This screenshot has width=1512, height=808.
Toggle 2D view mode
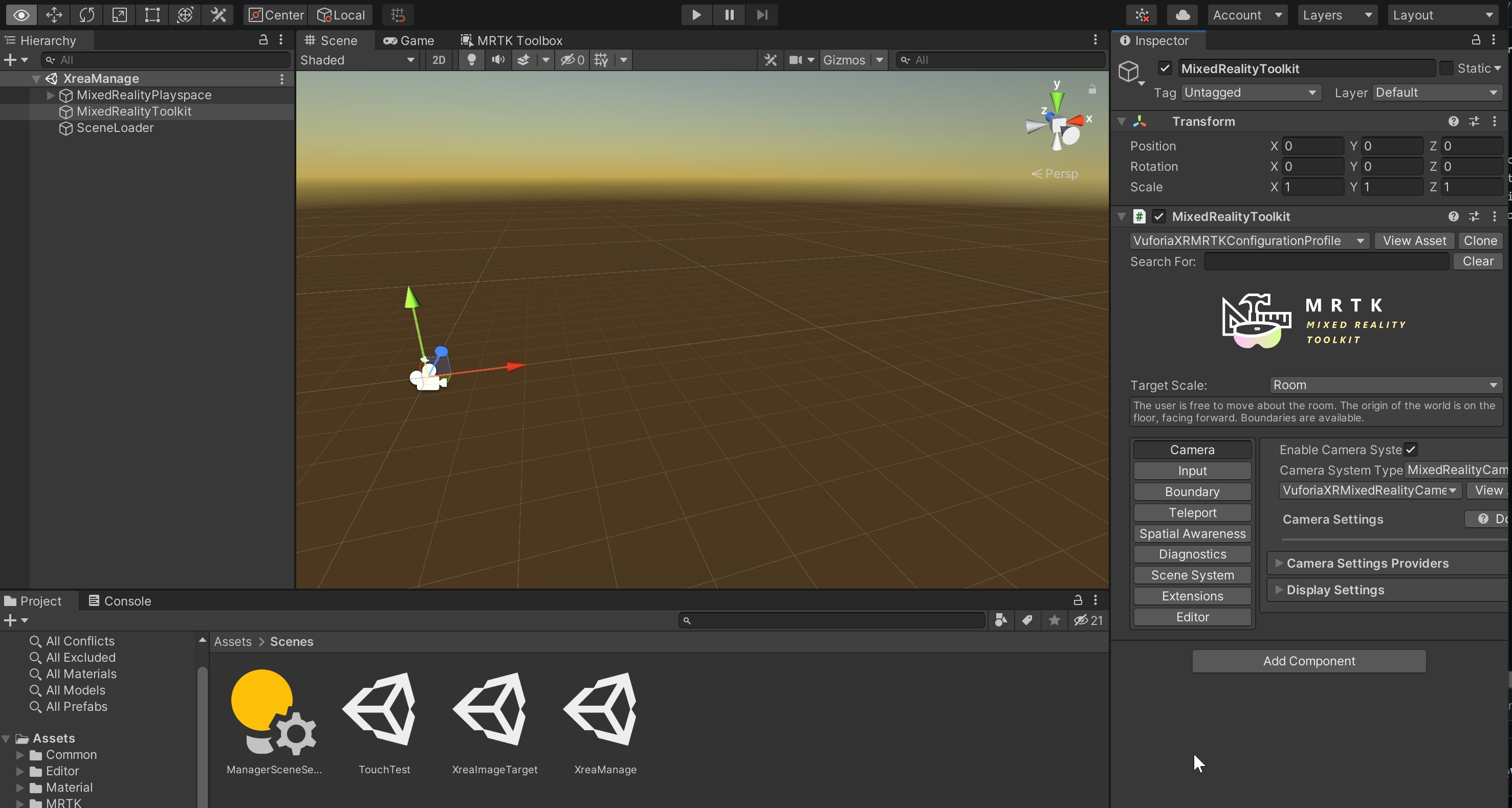tap(439, 60)
